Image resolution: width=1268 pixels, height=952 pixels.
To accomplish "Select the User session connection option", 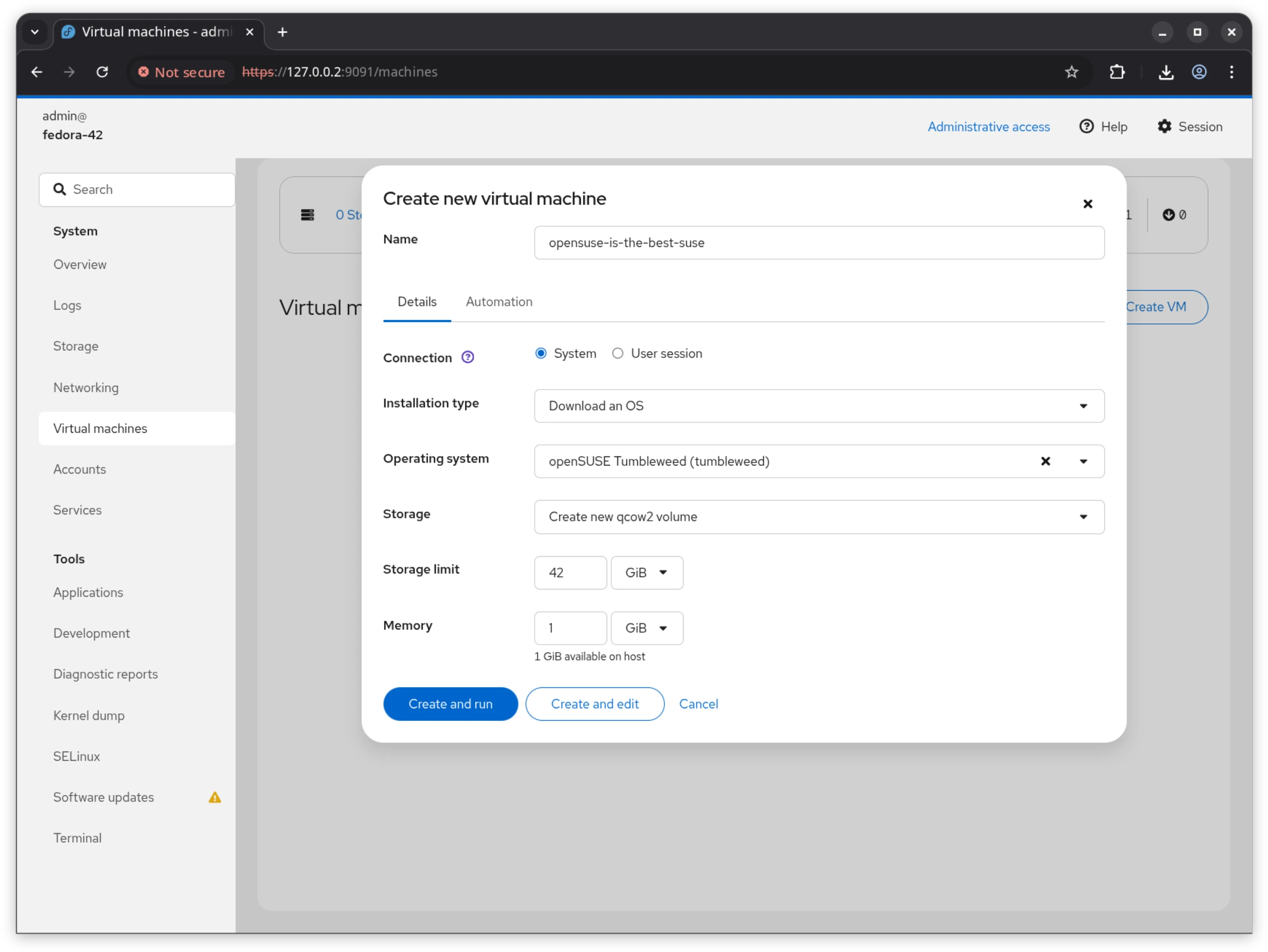I will pos(618,353).
